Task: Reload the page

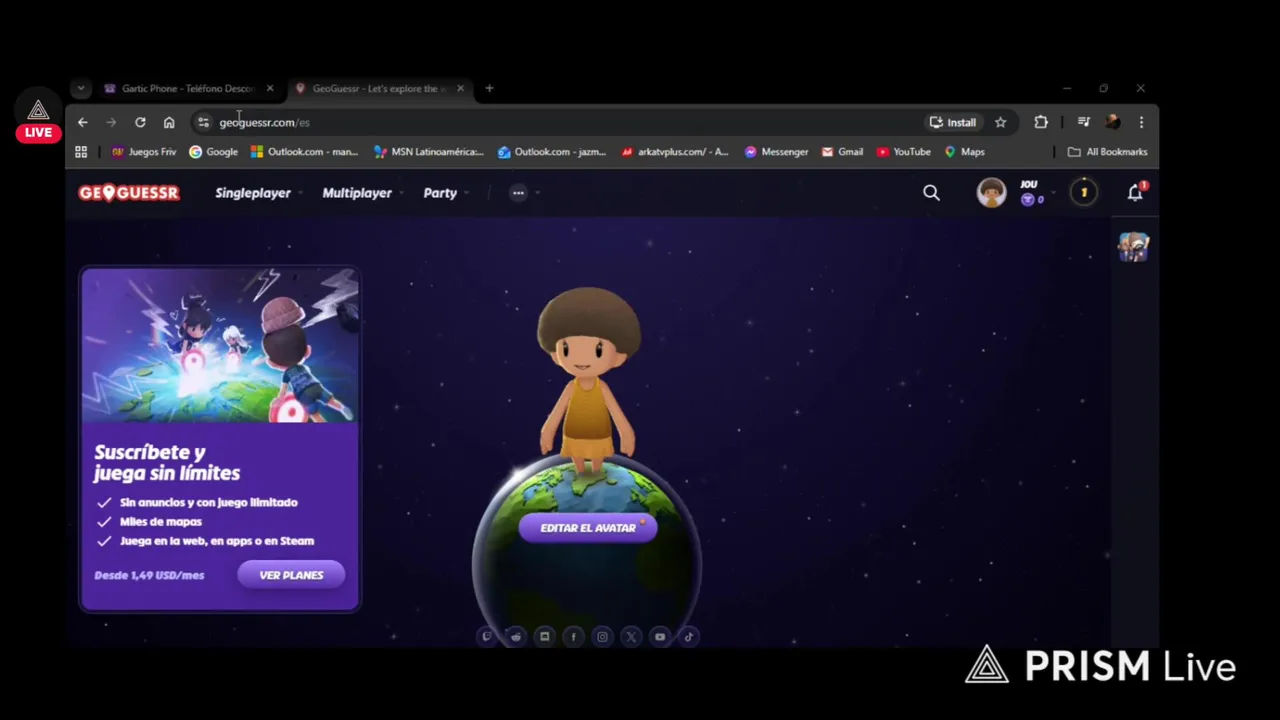Action: click(140, 122)
